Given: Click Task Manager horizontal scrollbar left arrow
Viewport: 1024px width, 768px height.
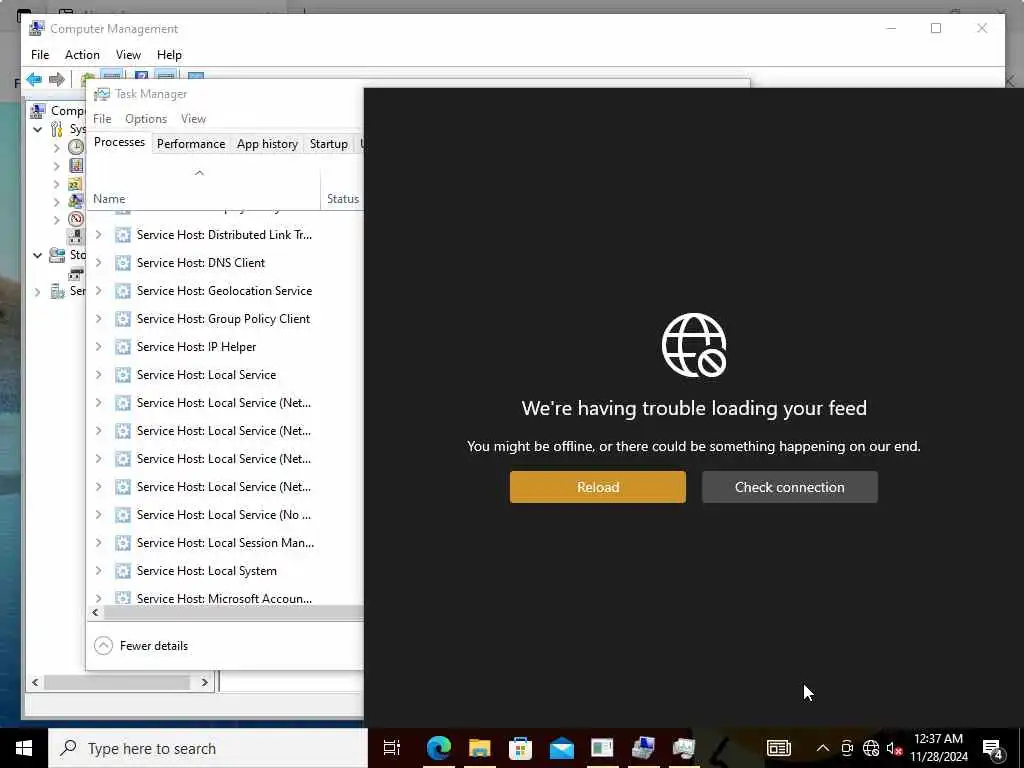Looking at the screenshot, I should click(x=96, y=613).
